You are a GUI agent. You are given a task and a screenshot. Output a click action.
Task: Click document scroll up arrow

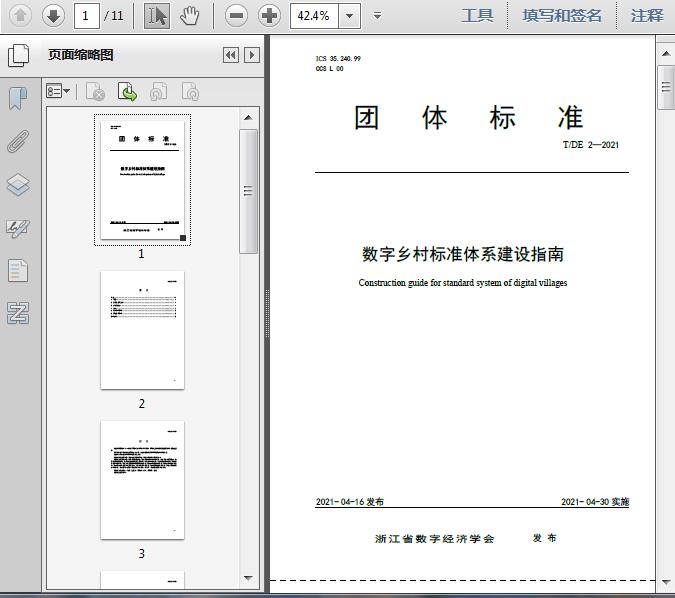tap(666, 54)
